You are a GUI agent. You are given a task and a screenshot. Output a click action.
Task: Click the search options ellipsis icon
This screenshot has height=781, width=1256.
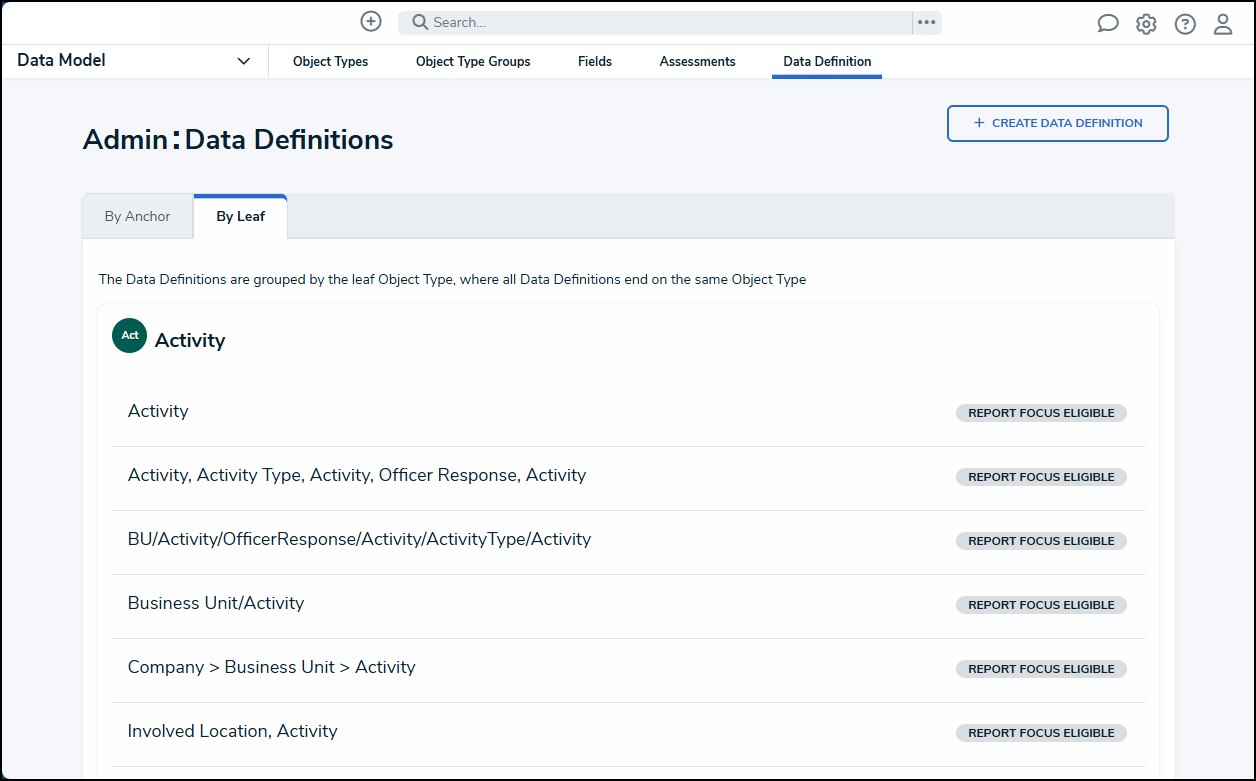coord(927,22)
